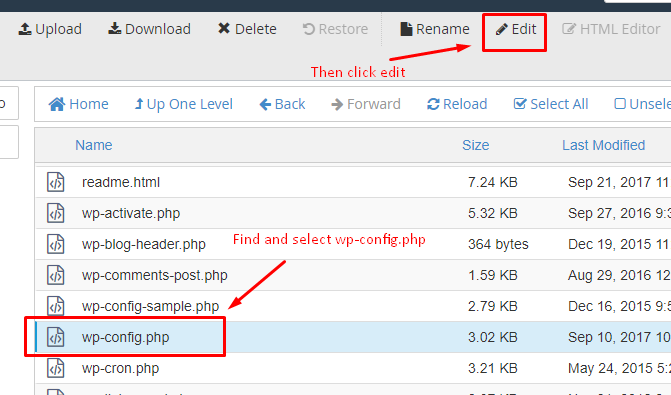Select the wp-cron.php file
The height and width of the screenshot is (395, 671).
coord(353,368)
